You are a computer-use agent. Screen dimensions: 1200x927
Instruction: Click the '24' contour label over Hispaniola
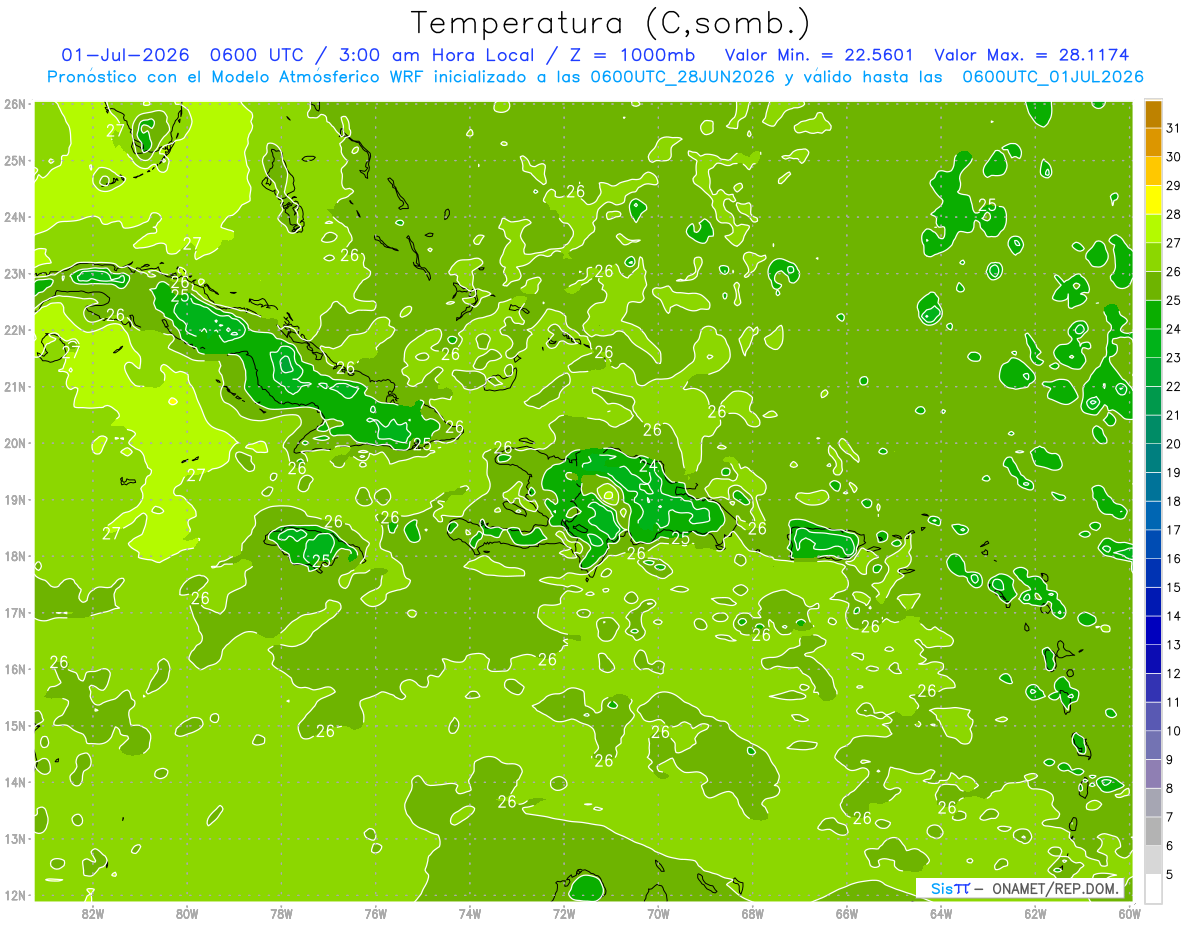coord(648,465)
